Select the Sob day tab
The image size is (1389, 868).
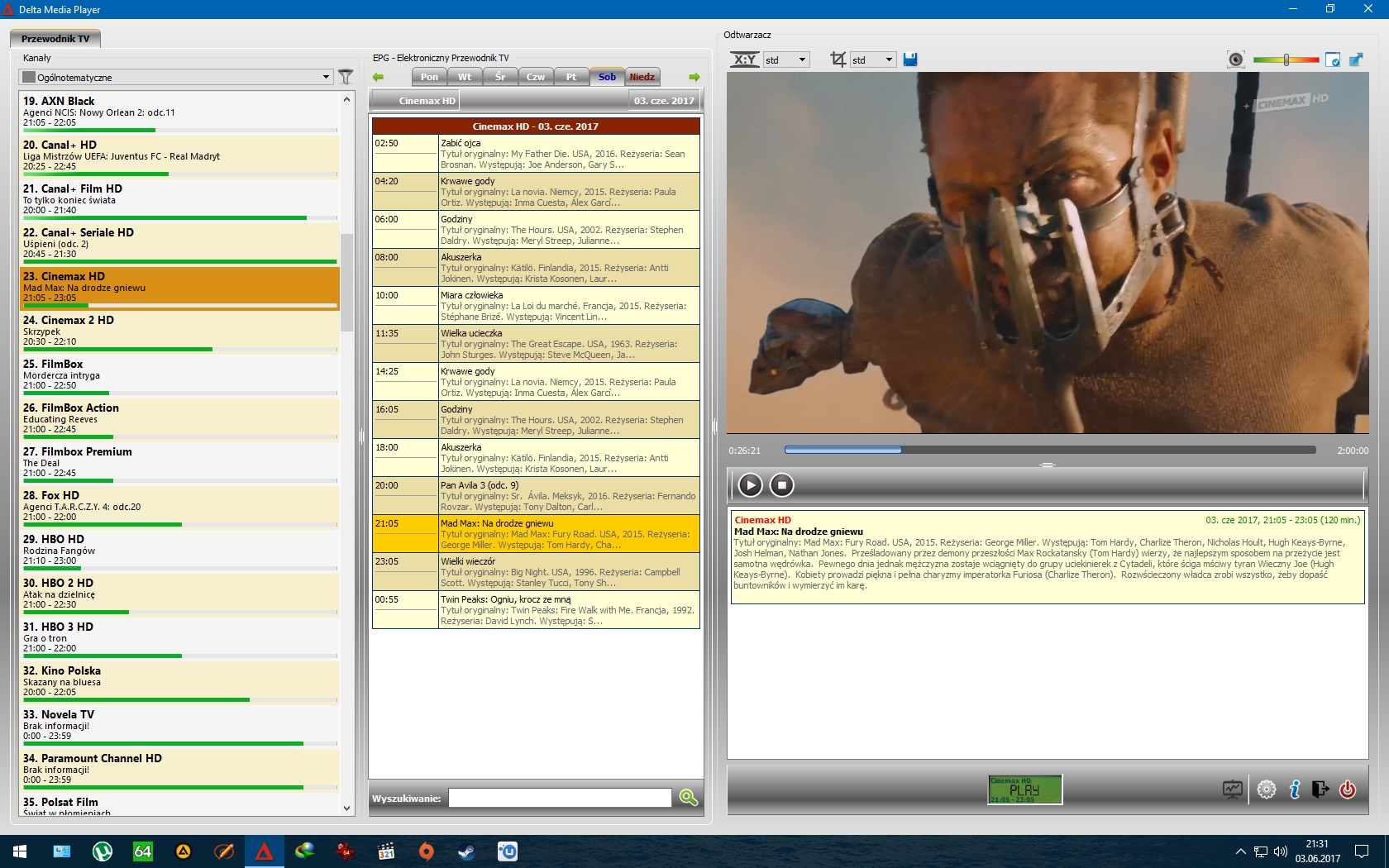pyautogui.click(x=607, y=77)
